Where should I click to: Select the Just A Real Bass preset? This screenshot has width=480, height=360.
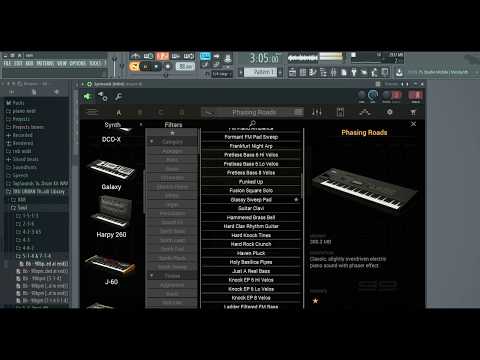pyautogui.click(x=251, y=271)
